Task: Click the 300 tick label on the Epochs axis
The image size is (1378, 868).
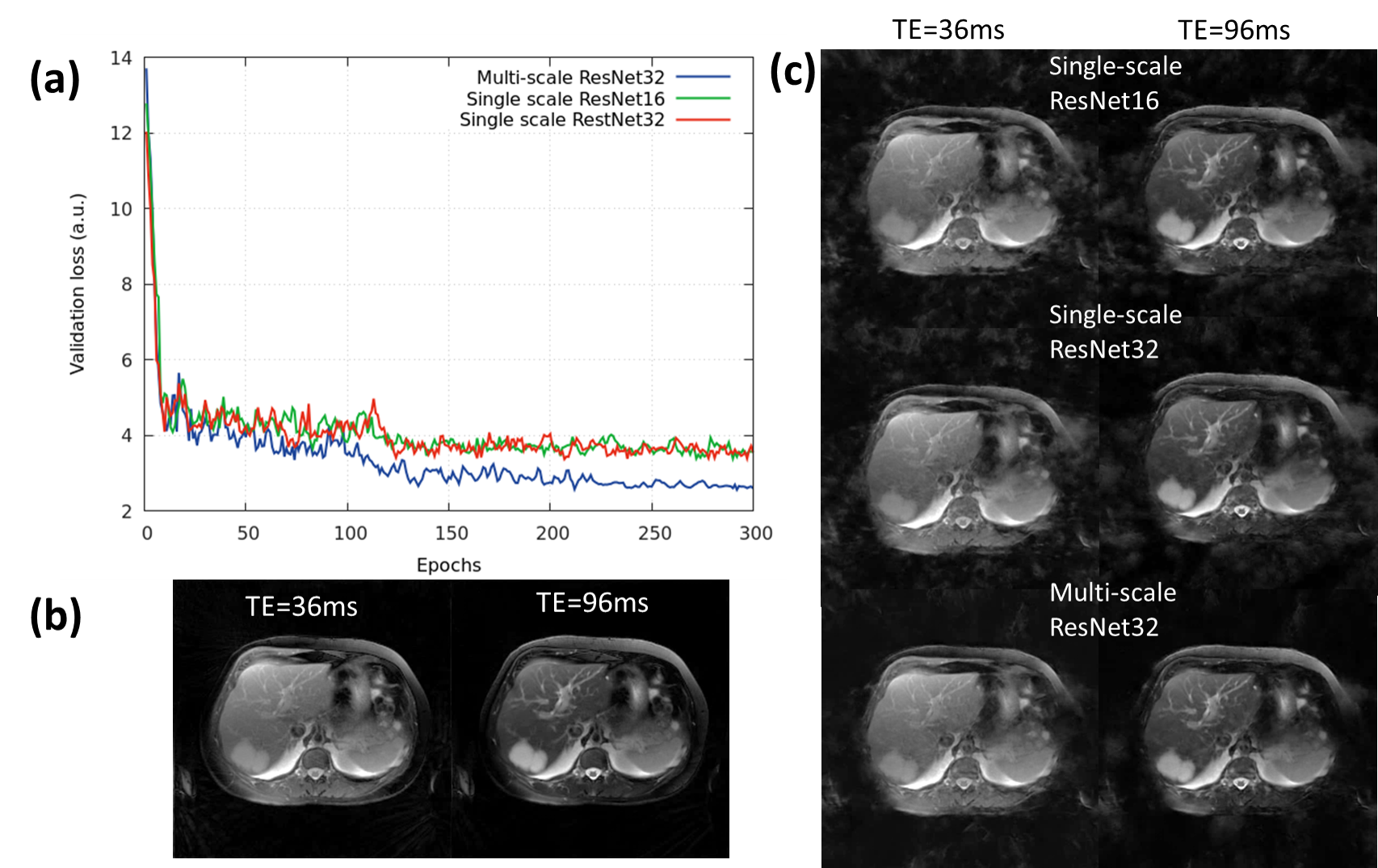Action: click(x=755, y=534)
